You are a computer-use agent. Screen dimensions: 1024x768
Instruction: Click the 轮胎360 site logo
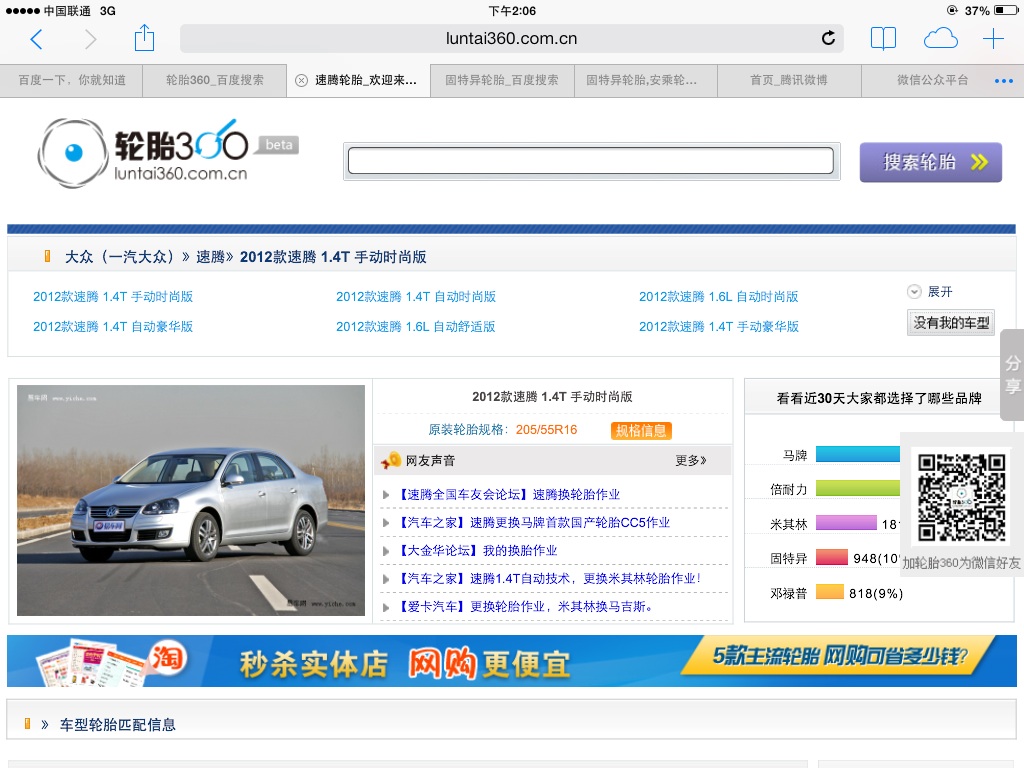(x=166, y=153)
